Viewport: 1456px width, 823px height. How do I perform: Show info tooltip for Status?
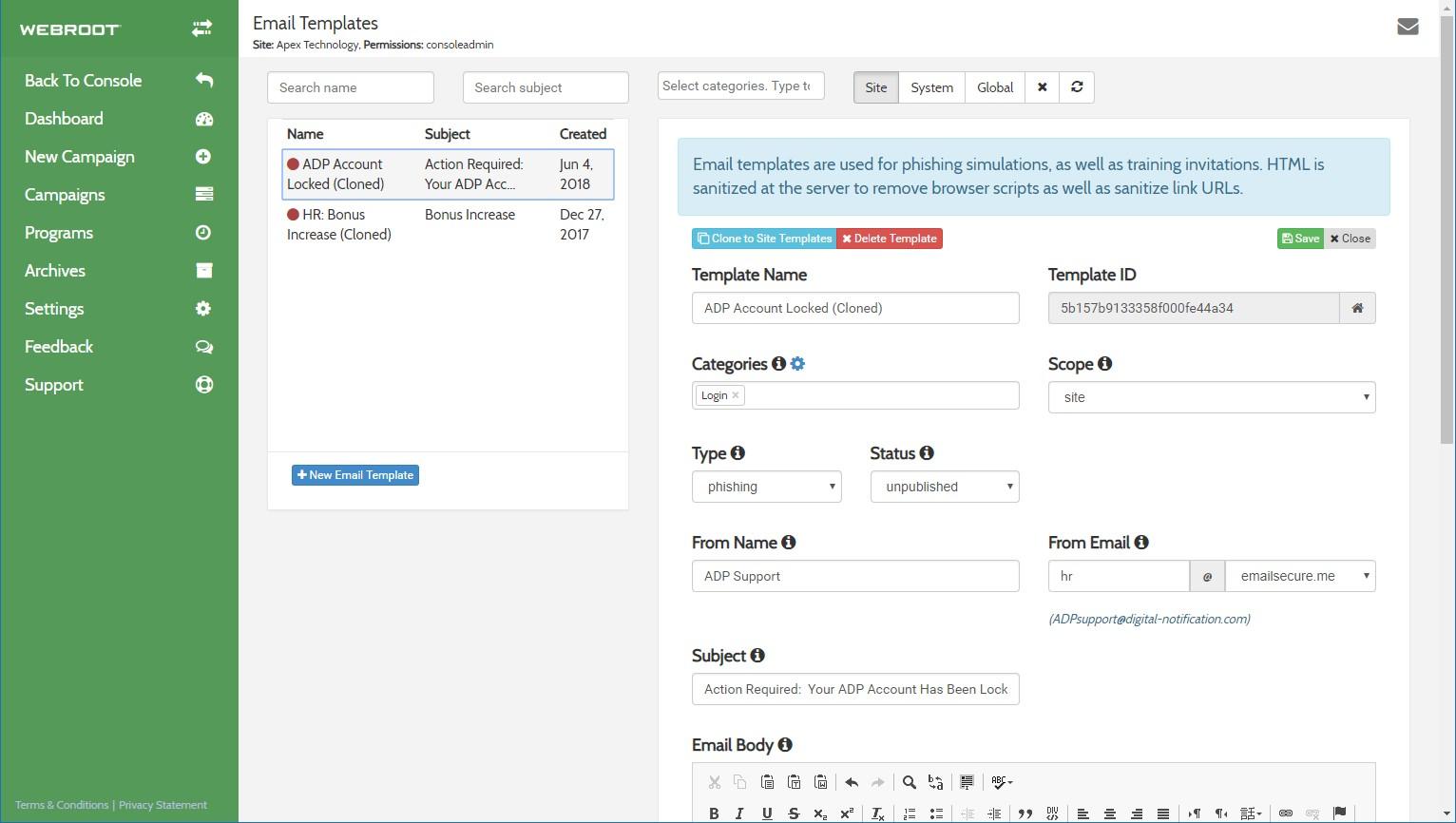927,453
